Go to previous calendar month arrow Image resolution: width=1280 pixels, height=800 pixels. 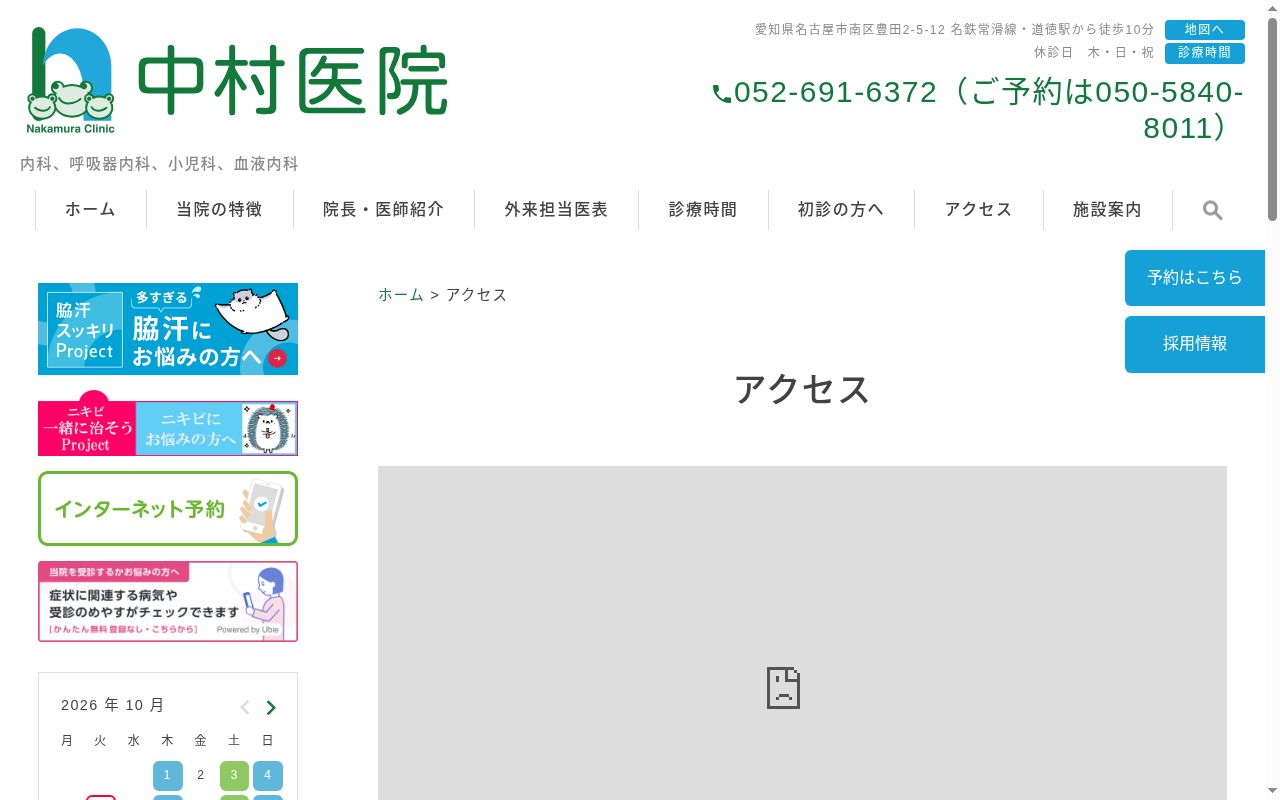[245, 708]
